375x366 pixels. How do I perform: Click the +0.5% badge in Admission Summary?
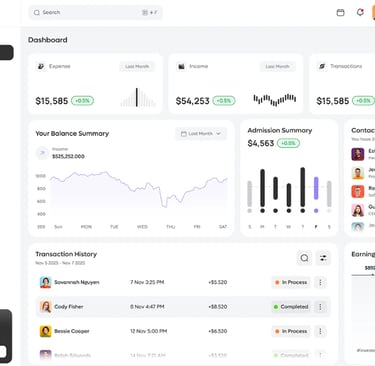pos(288,143)
